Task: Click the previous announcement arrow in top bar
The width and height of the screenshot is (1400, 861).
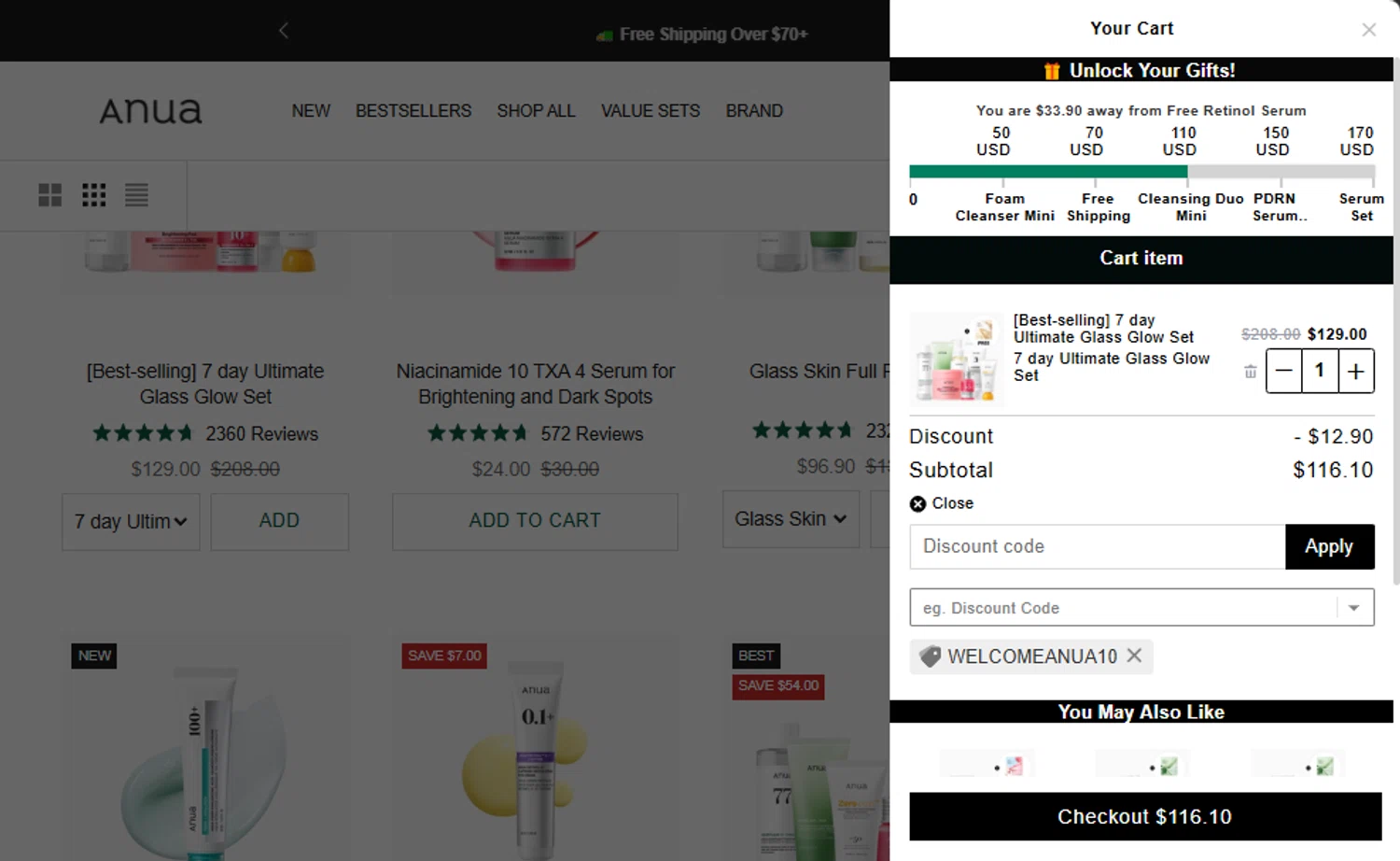Action: tap(284, 31)
